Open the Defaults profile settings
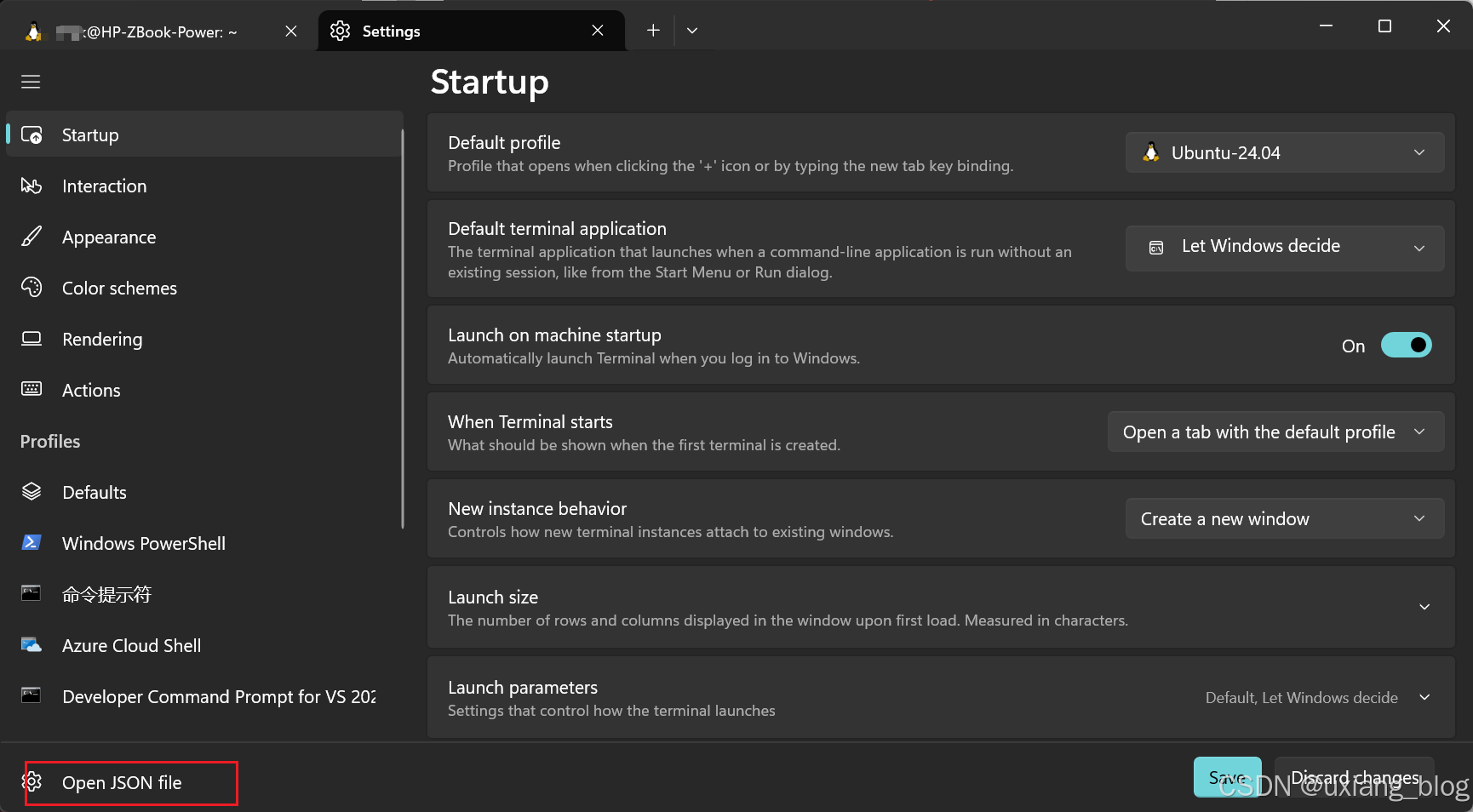 coord(204,492)
